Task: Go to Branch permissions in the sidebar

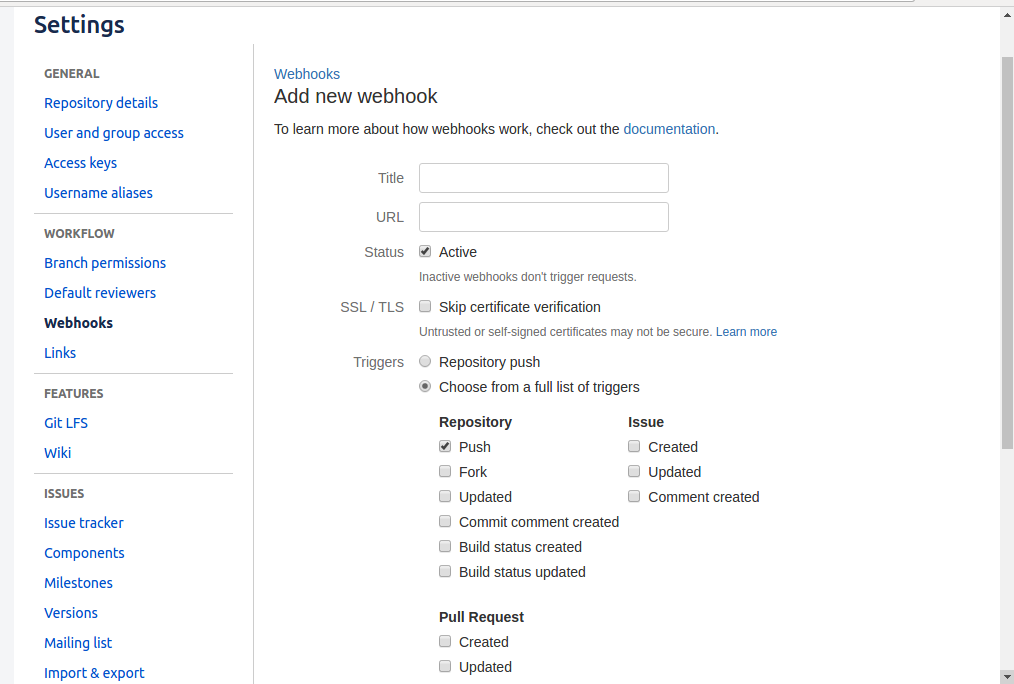Action: [x=105, y=263]
